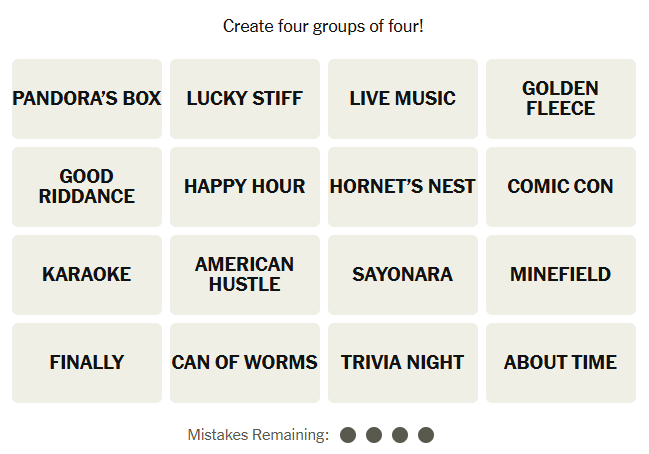Select the CAN OF WORMS tile
649x454 pixels.
pos(245,363)
